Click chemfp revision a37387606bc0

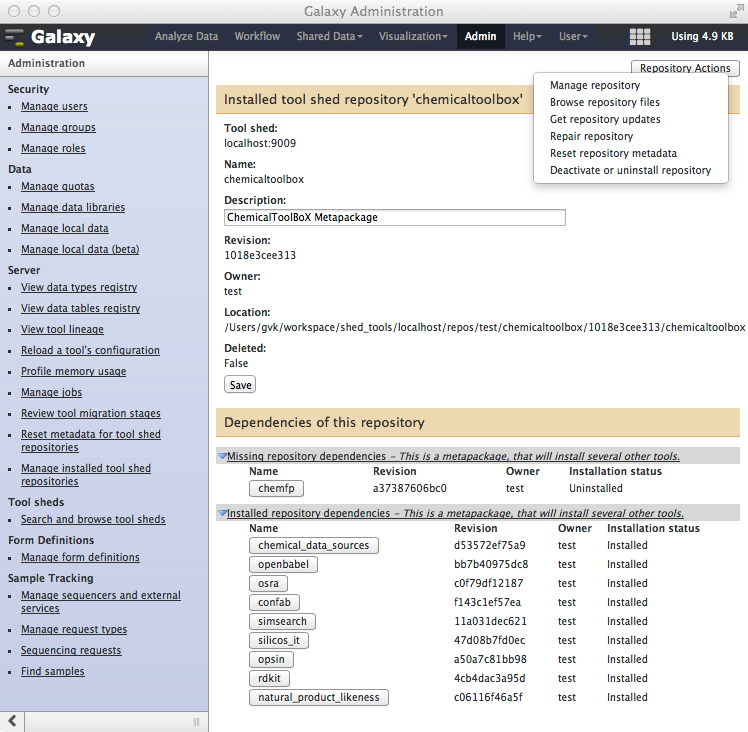(410, 488)
